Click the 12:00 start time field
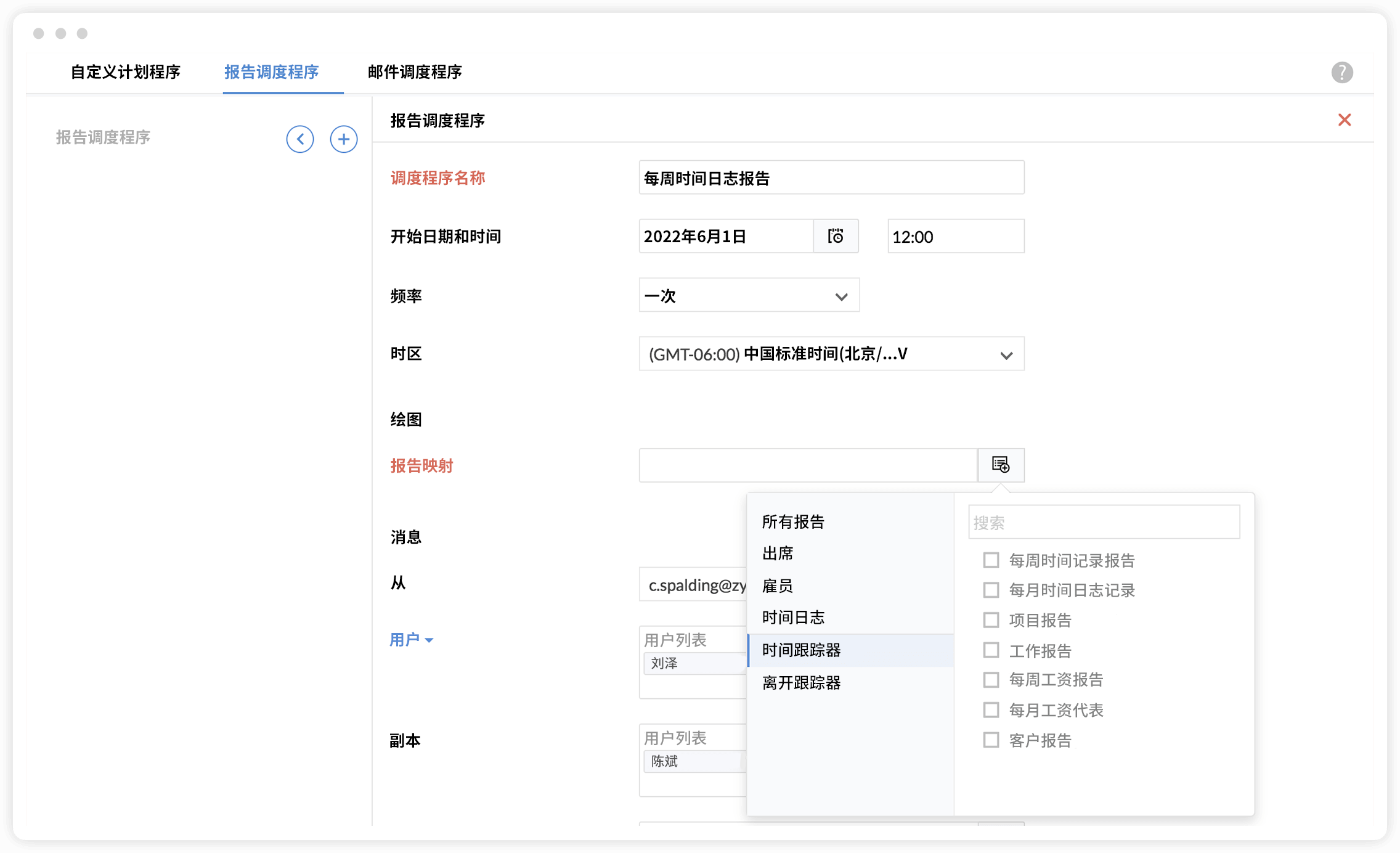 [x=955, y=237]
